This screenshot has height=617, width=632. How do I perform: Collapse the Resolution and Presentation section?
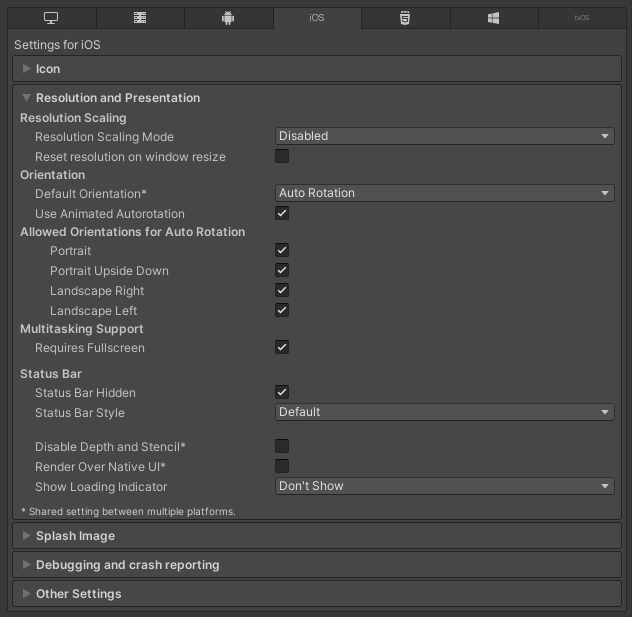point(117,98)
